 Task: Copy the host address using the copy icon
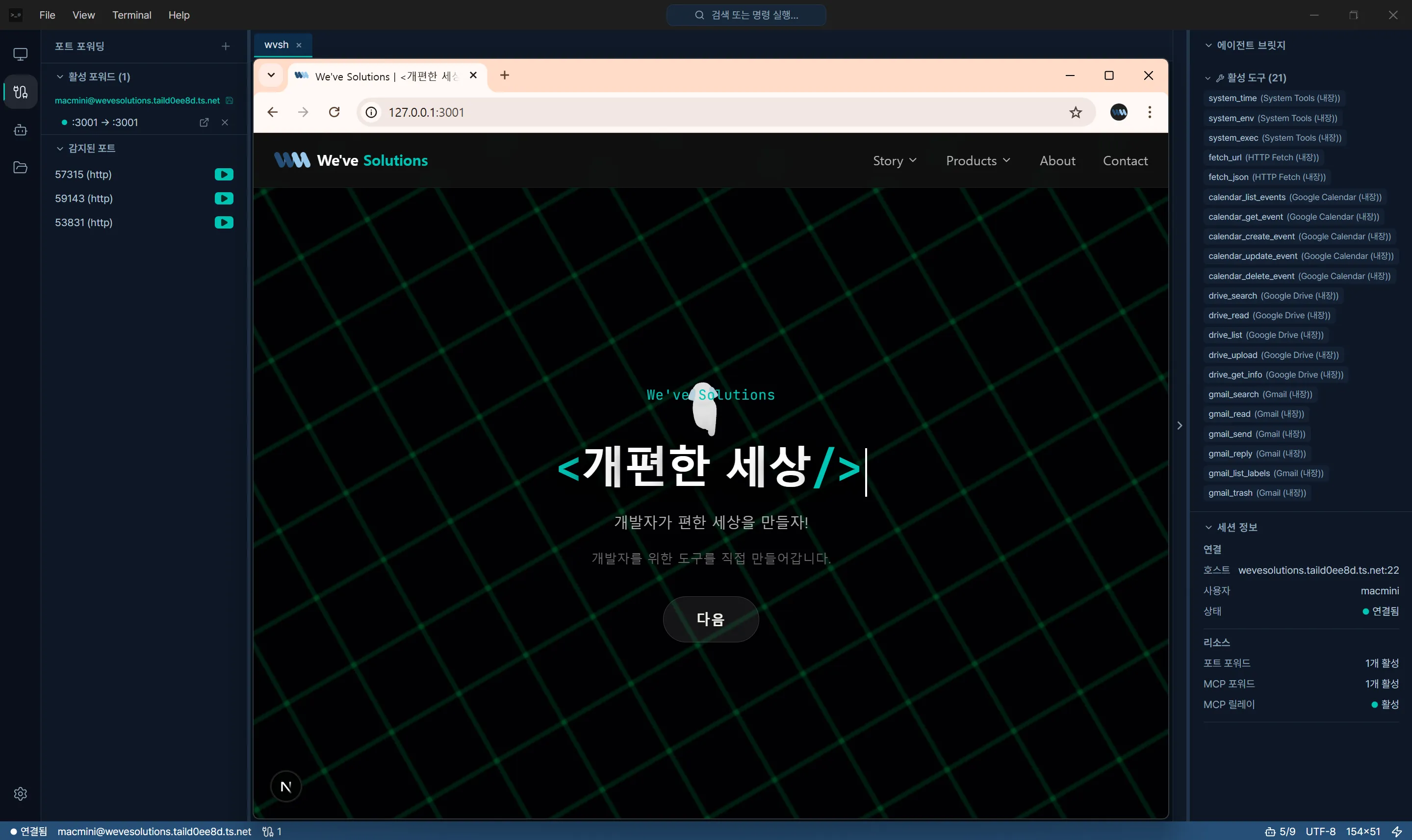click(x=230, y=101)
